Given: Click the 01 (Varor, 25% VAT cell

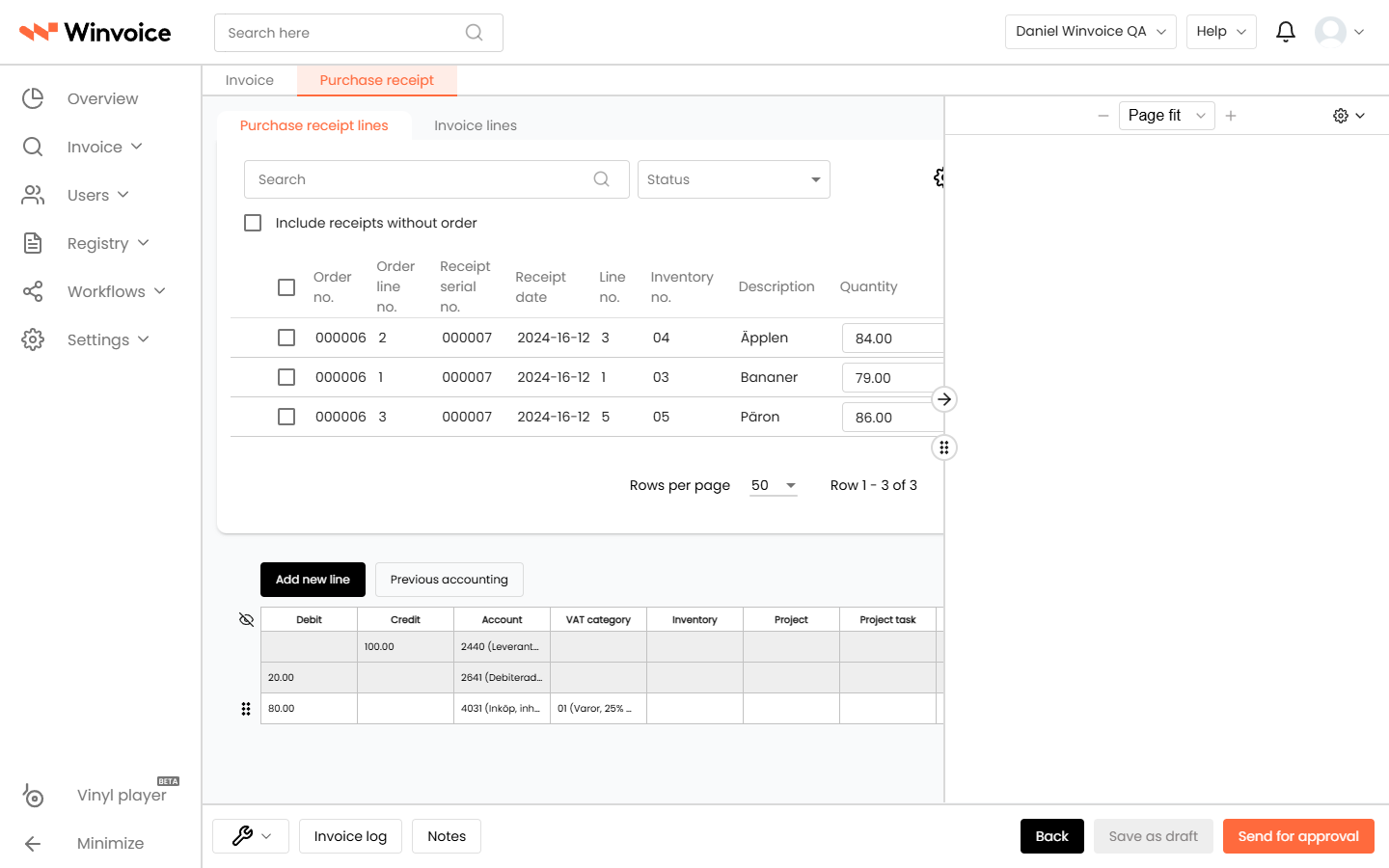Looking at the screenshot, I should click(598, 709).
